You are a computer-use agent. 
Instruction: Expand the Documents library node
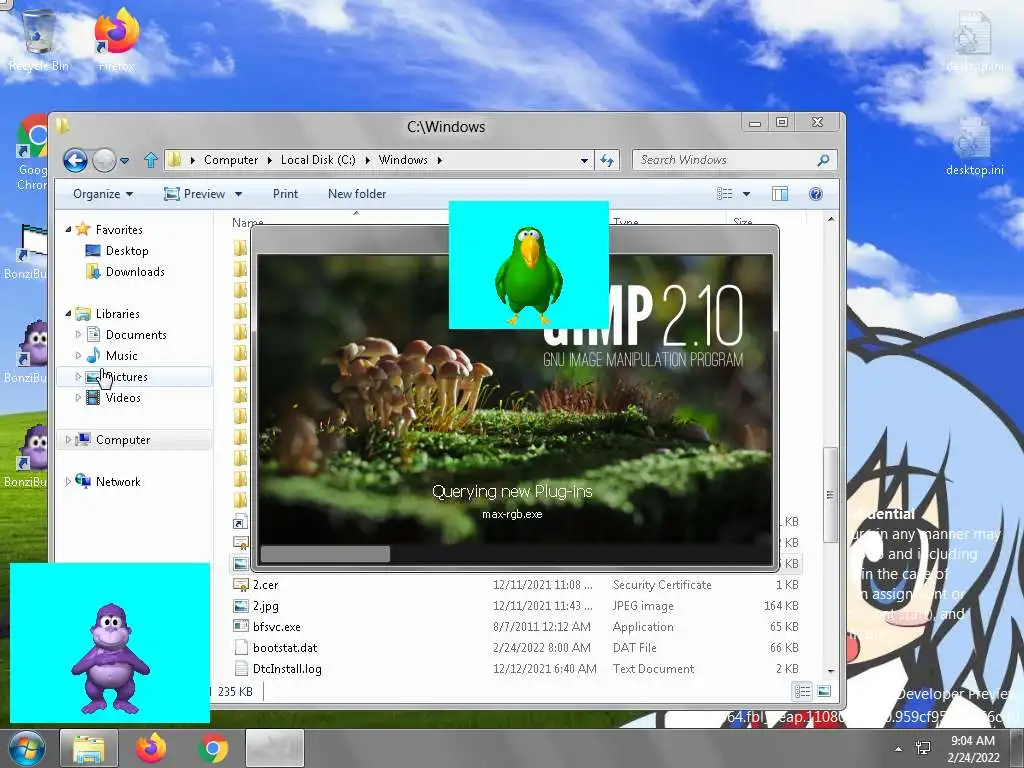click(78, 334)
